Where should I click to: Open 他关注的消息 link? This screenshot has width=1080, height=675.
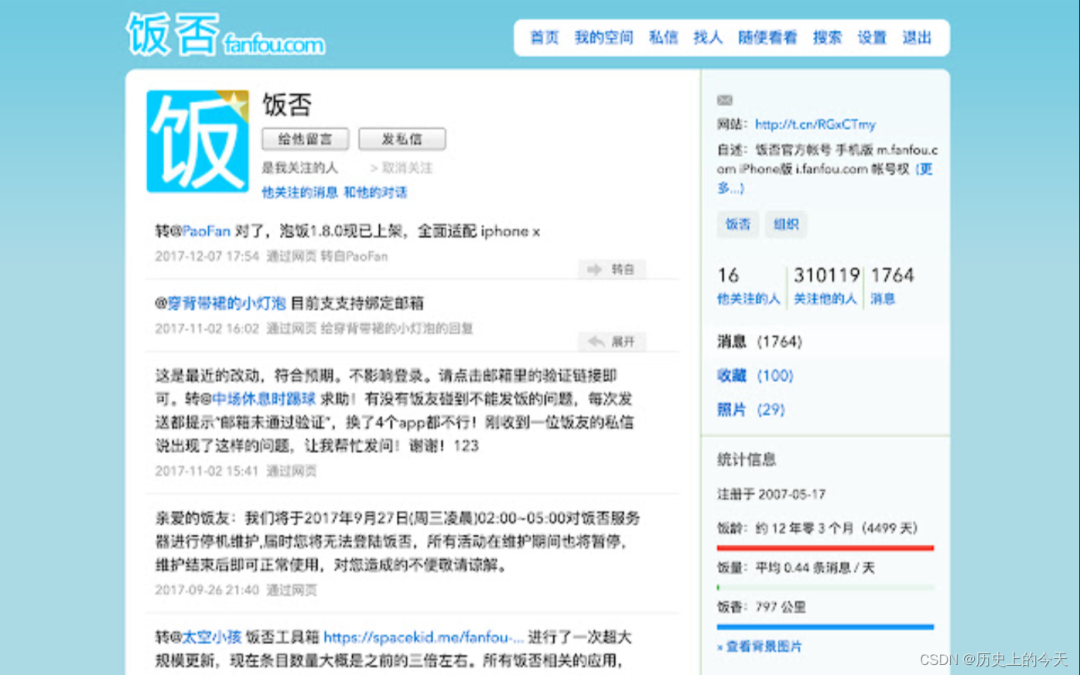(300, 192)
